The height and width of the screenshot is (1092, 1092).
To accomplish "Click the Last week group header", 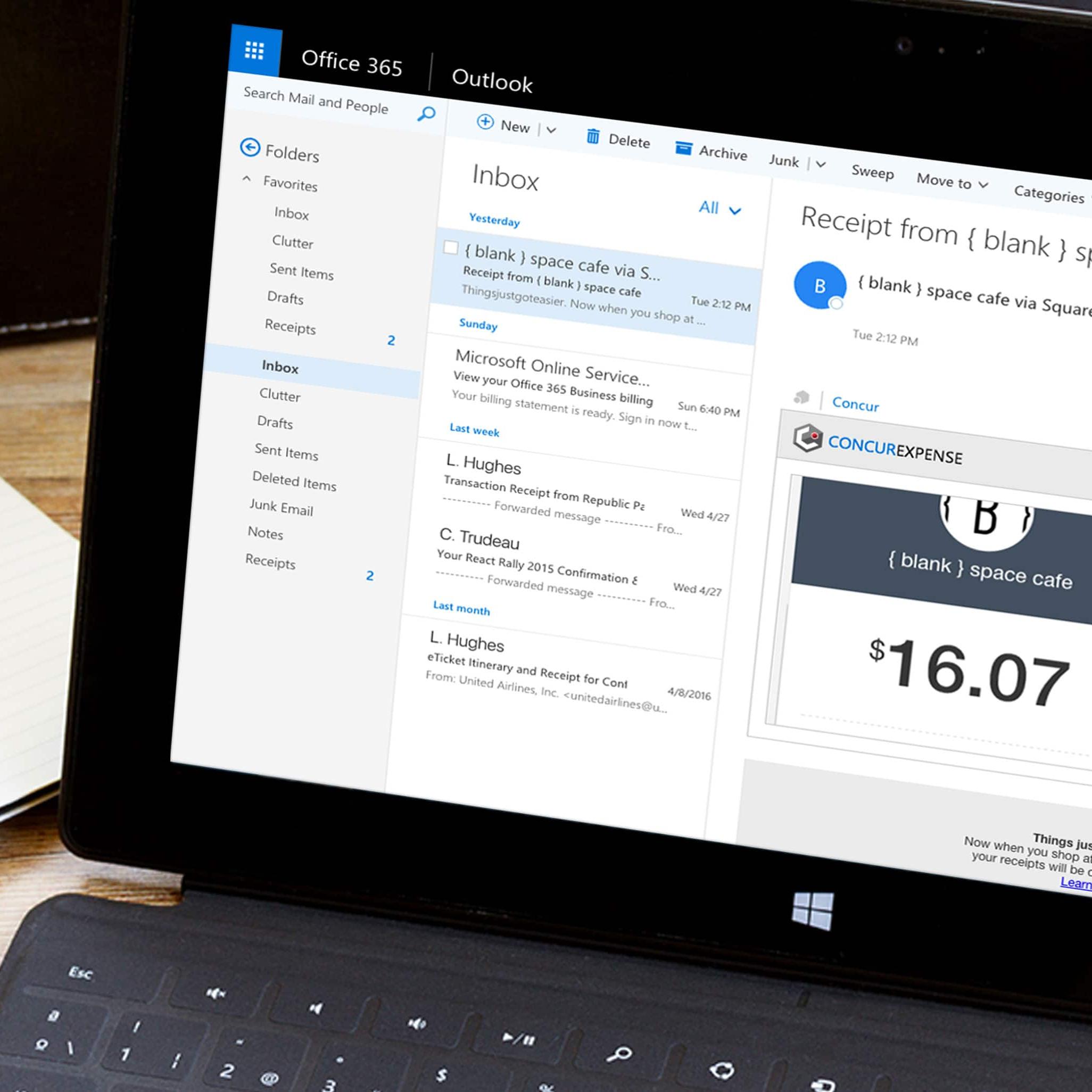I will 474,430.
